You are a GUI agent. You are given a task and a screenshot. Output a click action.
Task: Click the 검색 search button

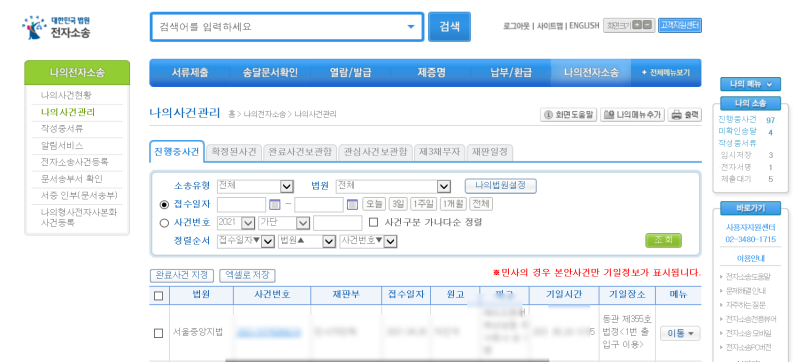(449, 27)
